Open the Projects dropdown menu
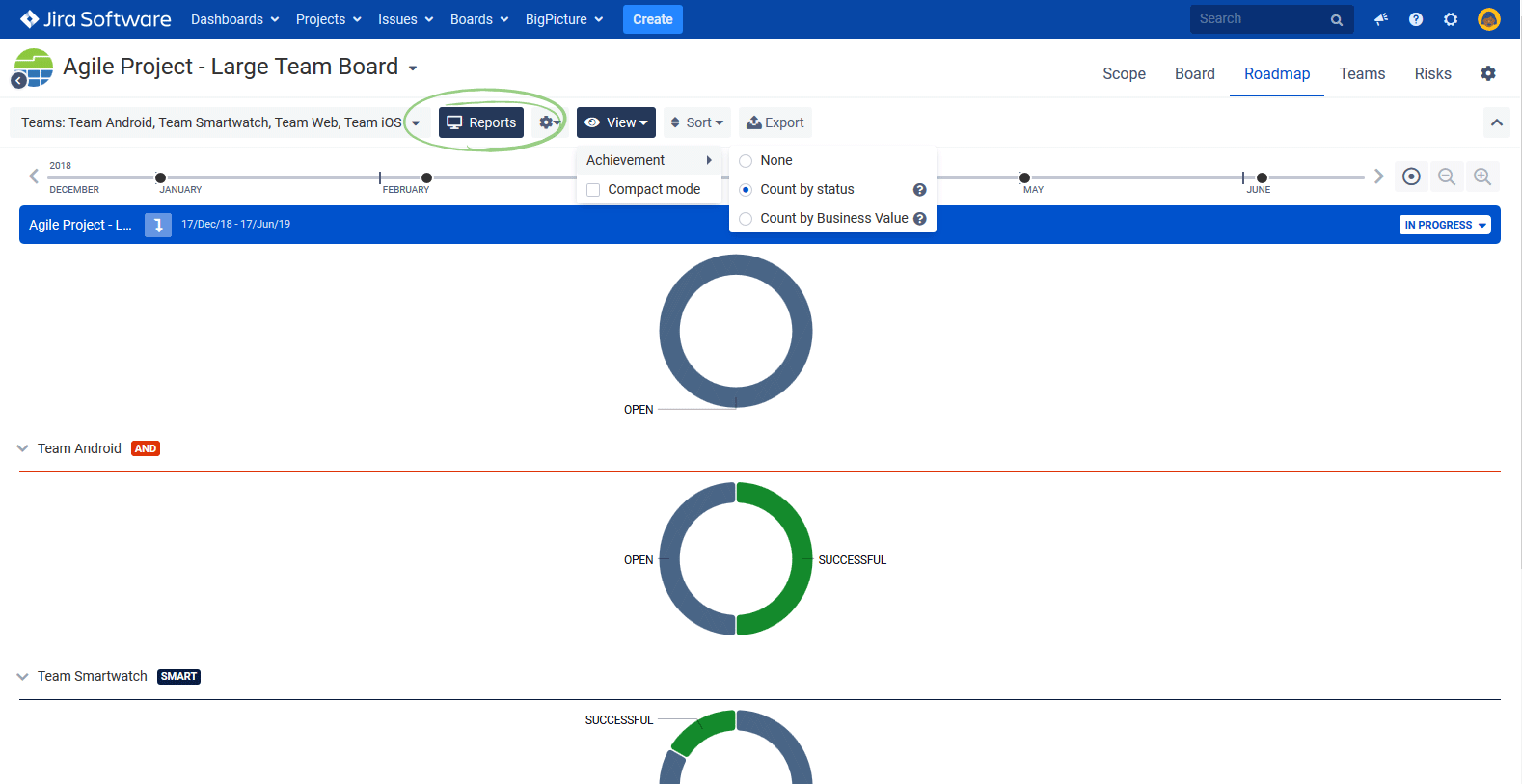 [x=328, y=19]
